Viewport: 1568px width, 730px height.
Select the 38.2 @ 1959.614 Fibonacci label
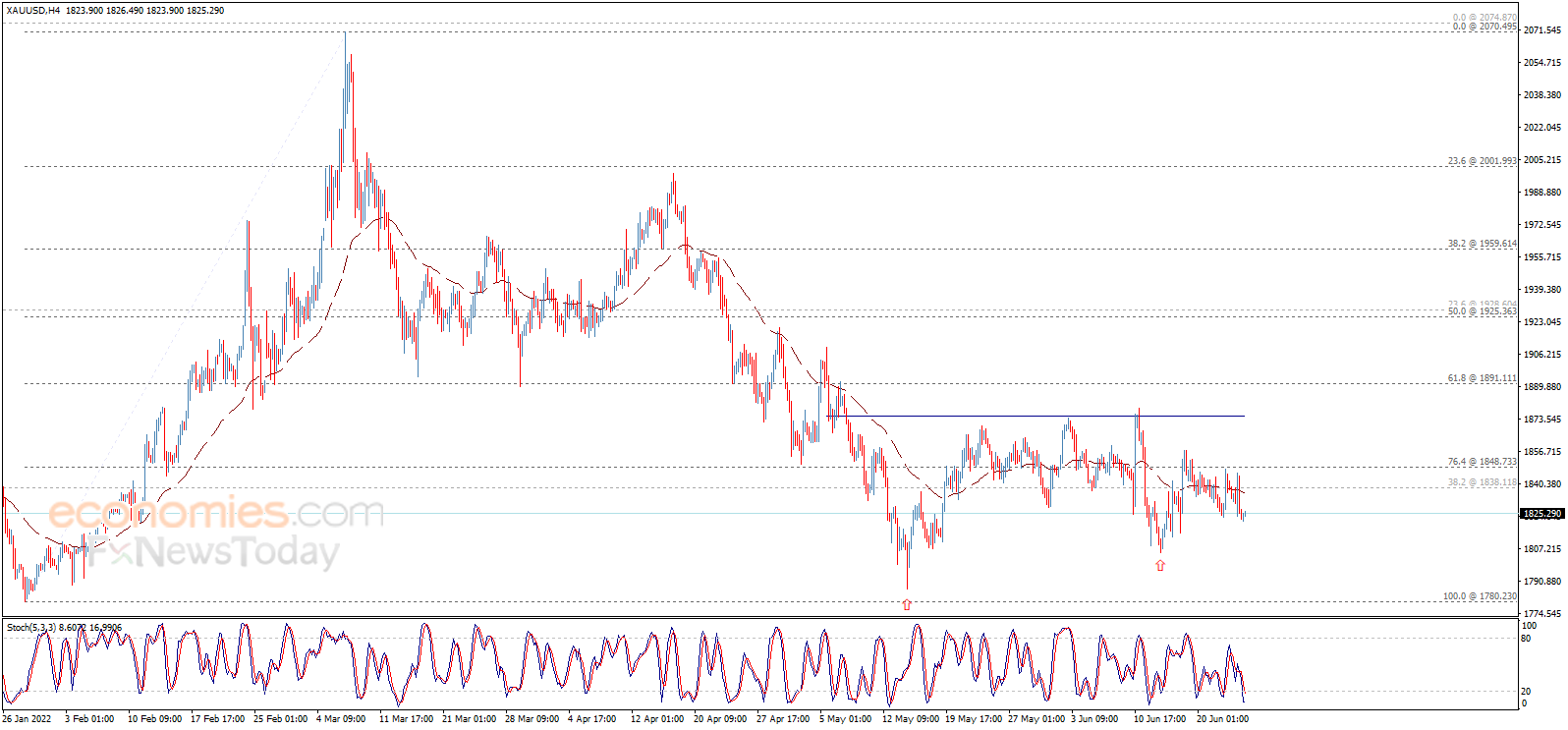tap(1482, 244)
